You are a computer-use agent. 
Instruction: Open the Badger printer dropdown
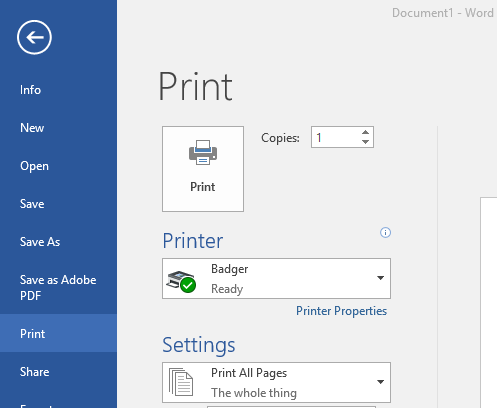pos(276,278)
